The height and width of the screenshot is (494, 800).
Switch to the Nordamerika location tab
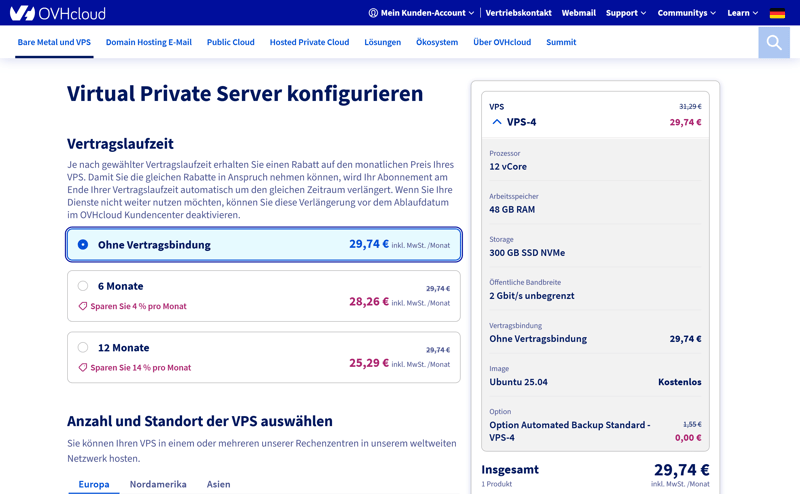[x=158, y=484]
